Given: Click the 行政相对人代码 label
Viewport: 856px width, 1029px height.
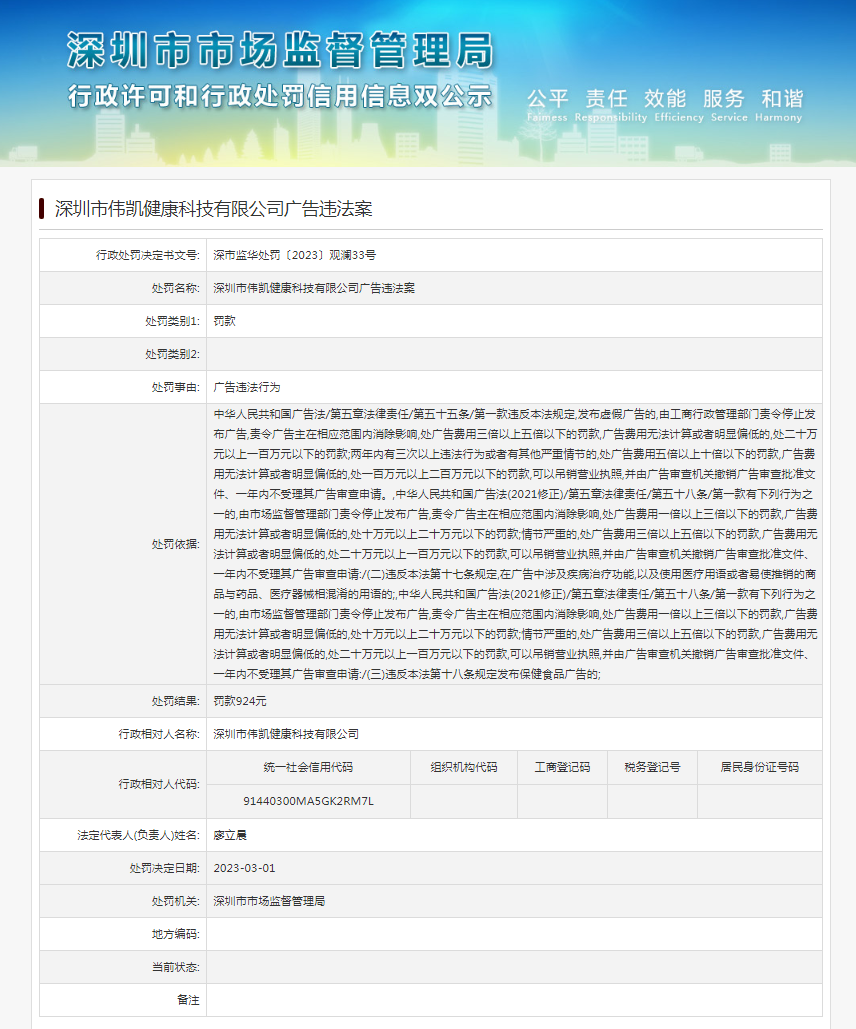Looking at the screenshot, I should point(159,784).
